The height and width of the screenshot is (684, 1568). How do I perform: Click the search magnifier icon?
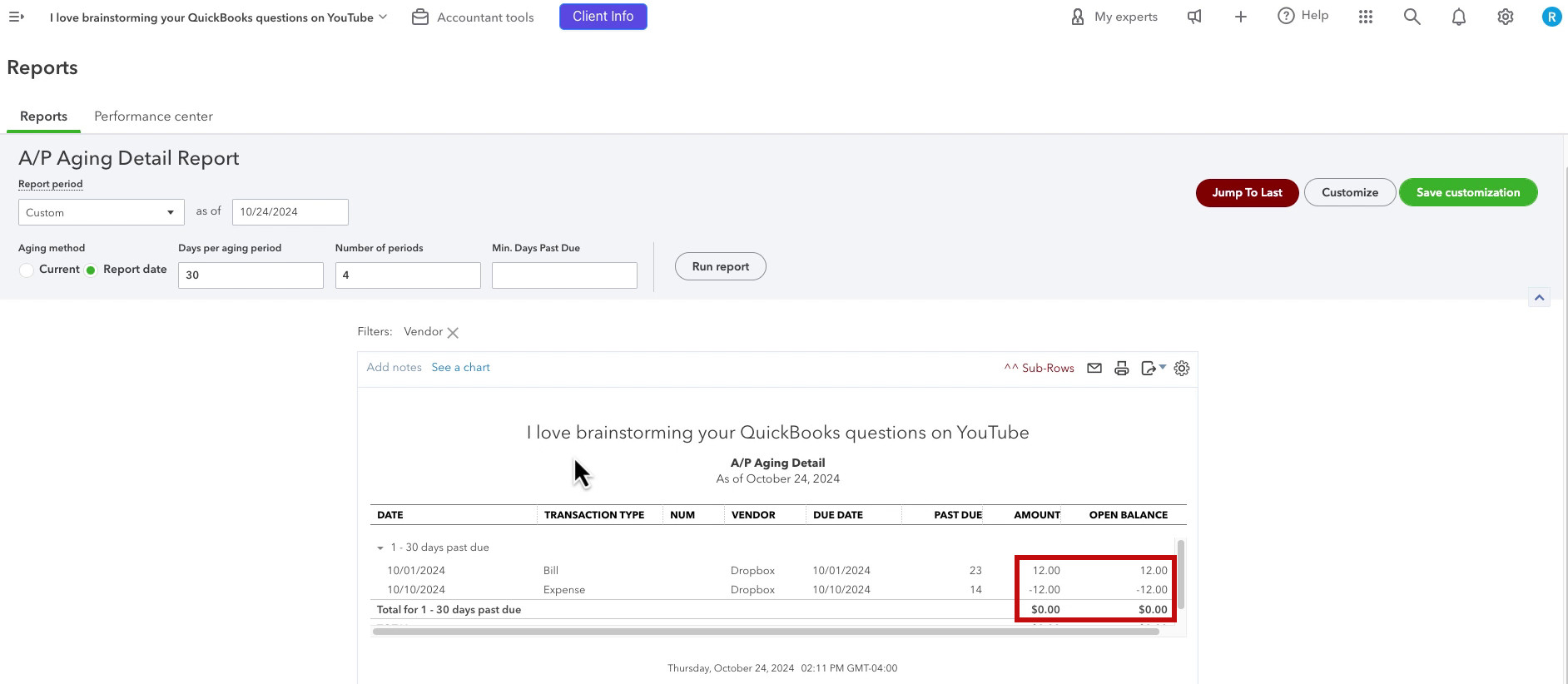point(1412,17)
